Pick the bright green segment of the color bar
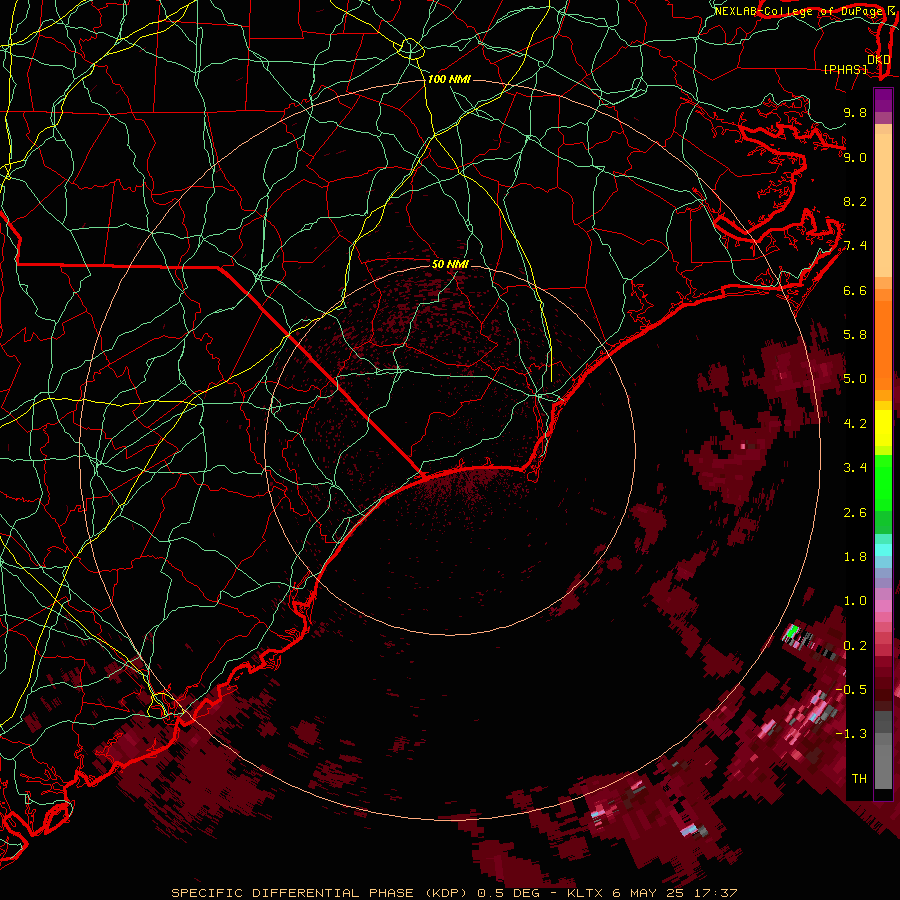 pos(883,482)
